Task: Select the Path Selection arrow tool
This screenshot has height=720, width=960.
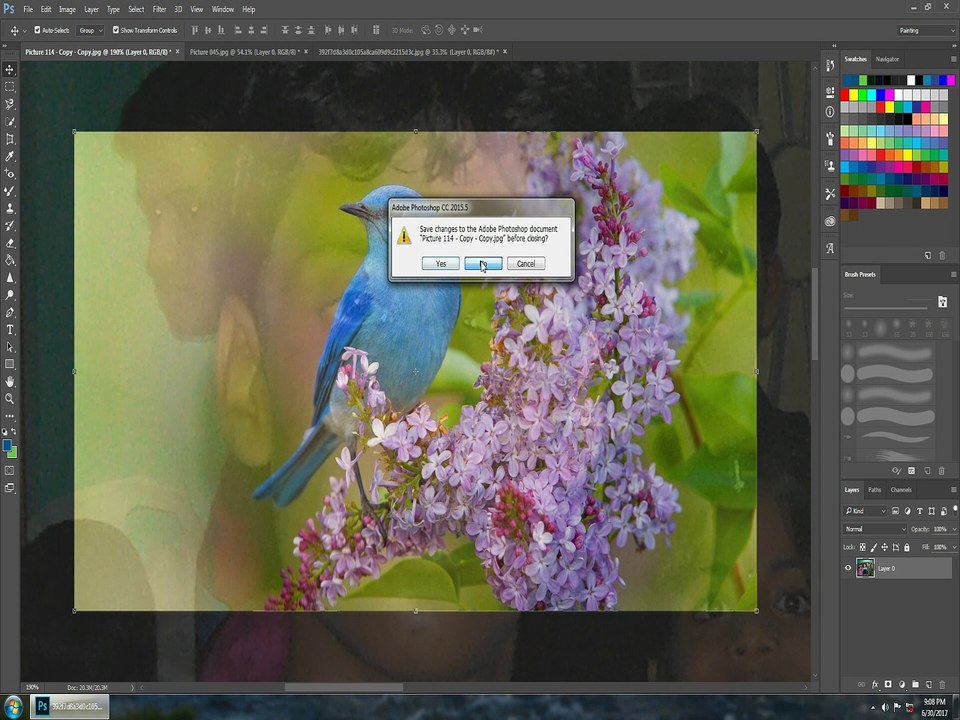Action: (x=10, y=347)
